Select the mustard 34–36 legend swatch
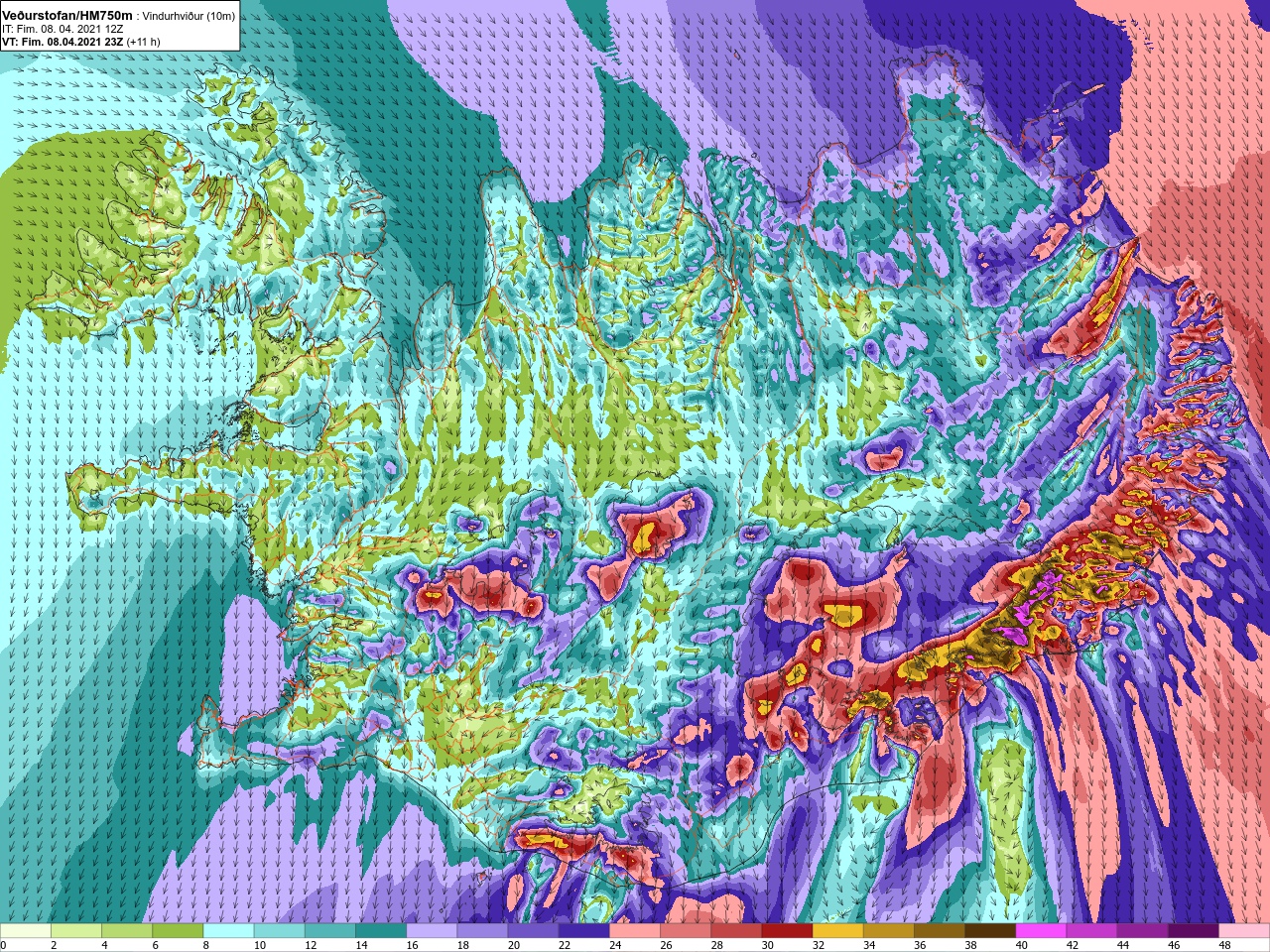Screen dimensions: 1270x952 tap(888, 931)
